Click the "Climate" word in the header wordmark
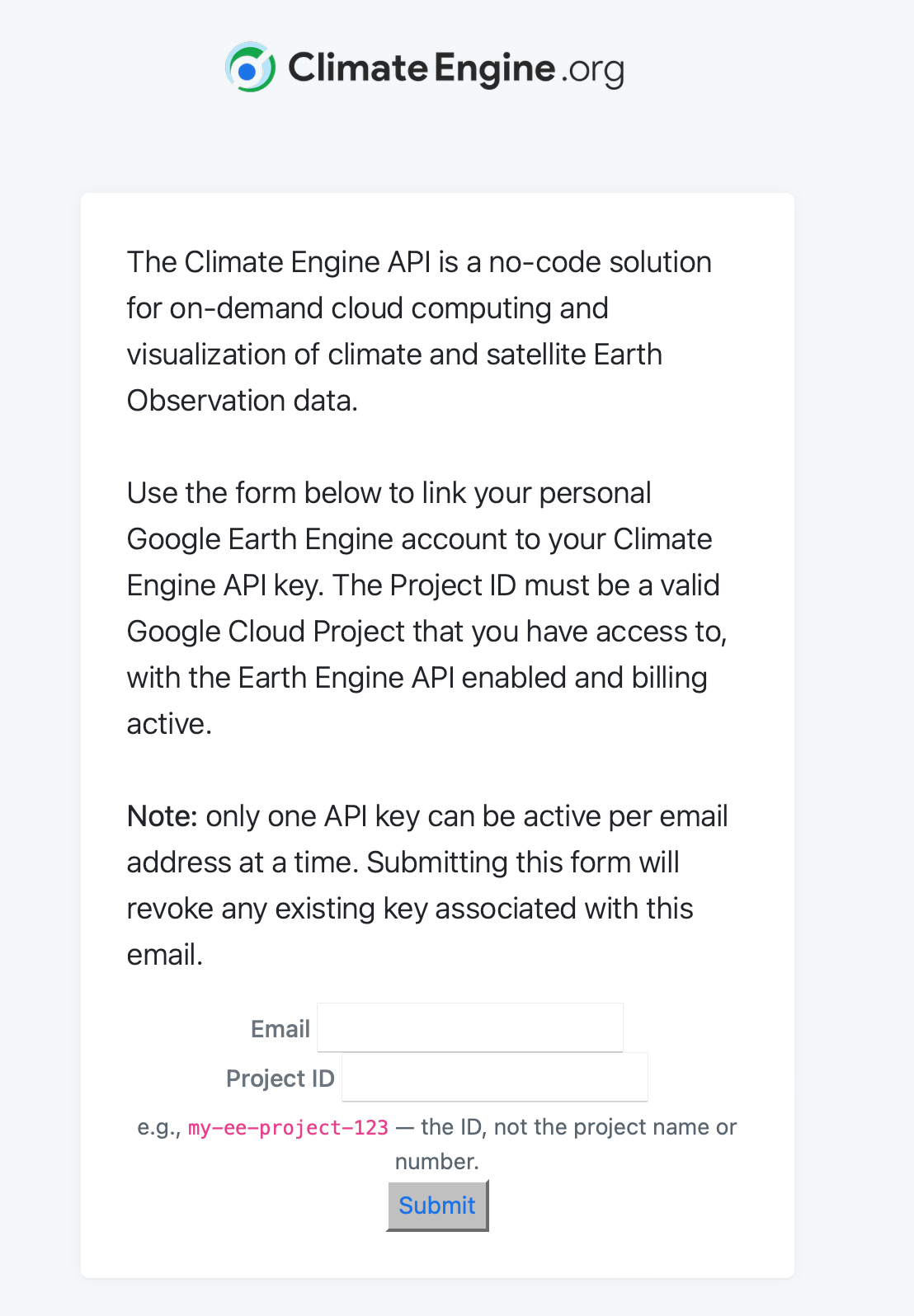The image size is (914, 1316). (x=358, y=68)
